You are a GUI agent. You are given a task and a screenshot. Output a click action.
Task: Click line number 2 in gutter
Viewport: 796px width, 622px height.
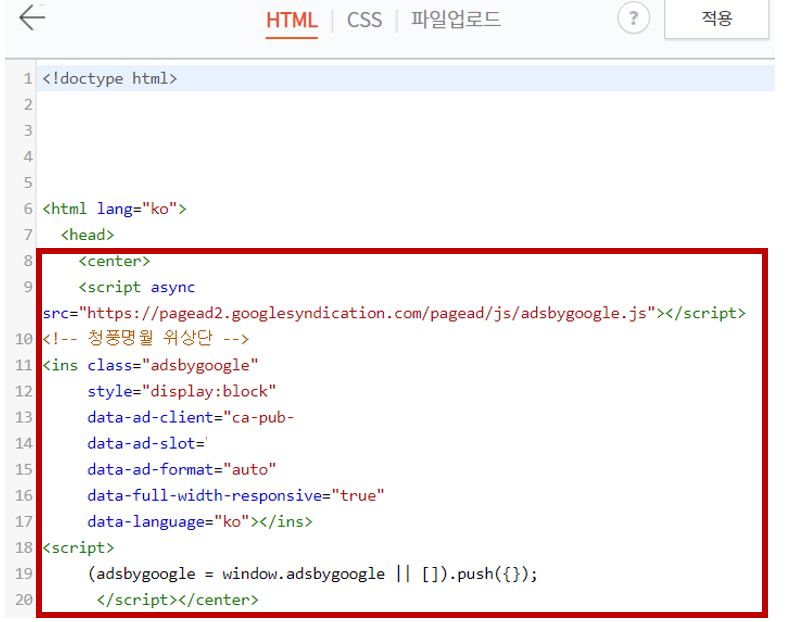tap(28, 105)
